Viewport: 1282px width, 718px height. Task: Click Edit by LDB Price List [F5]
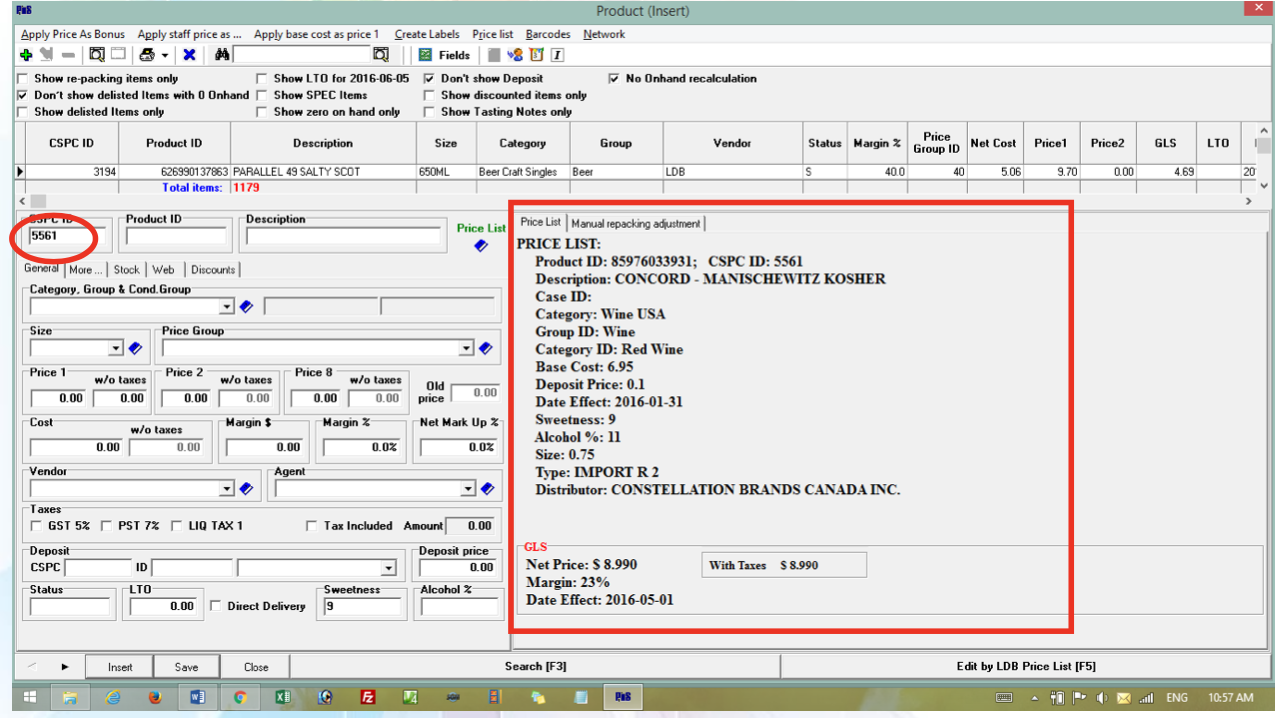(x=1026, y=667)
